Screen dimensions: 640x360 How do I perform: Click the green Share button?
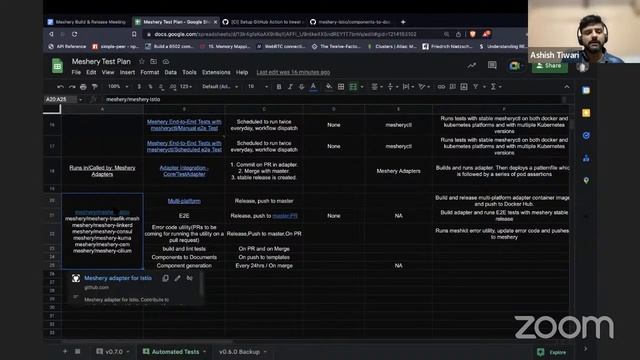point(549,66)
